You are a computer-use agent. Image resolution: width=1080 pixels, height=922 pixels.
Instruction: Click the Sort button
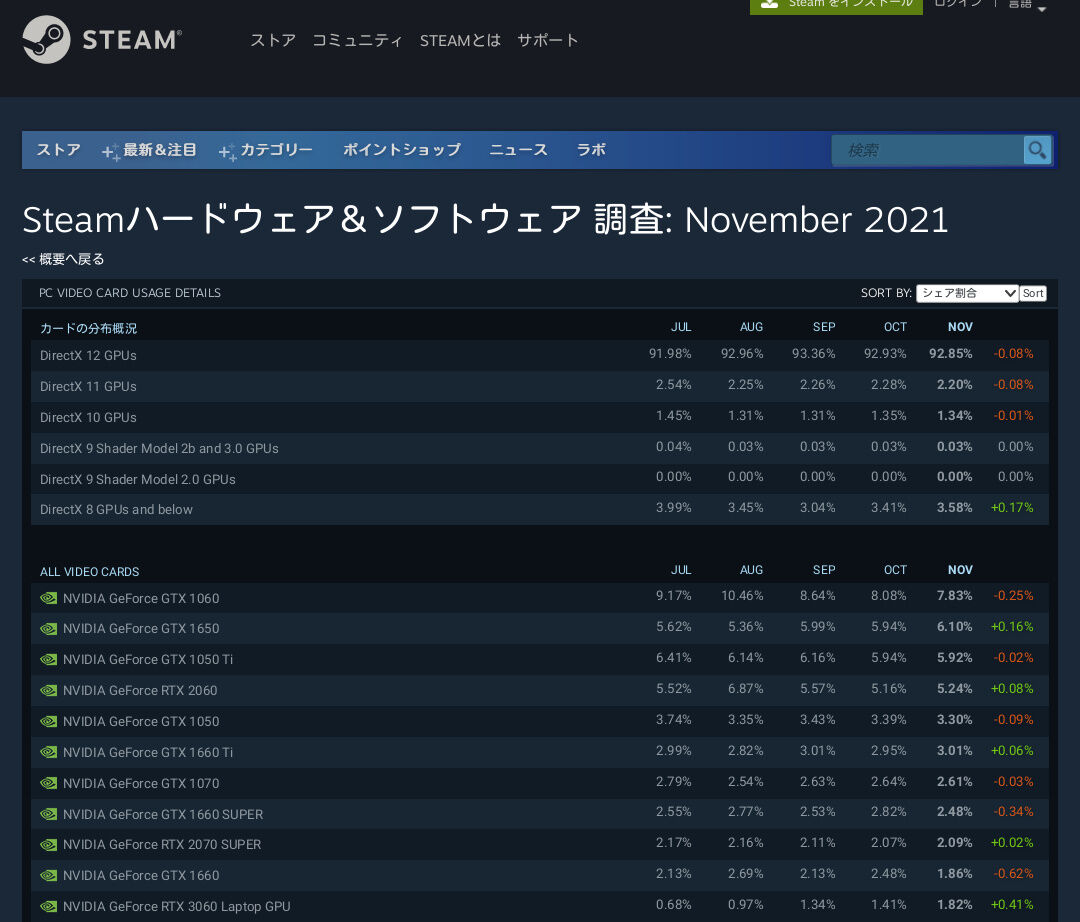click(1032, 293)
